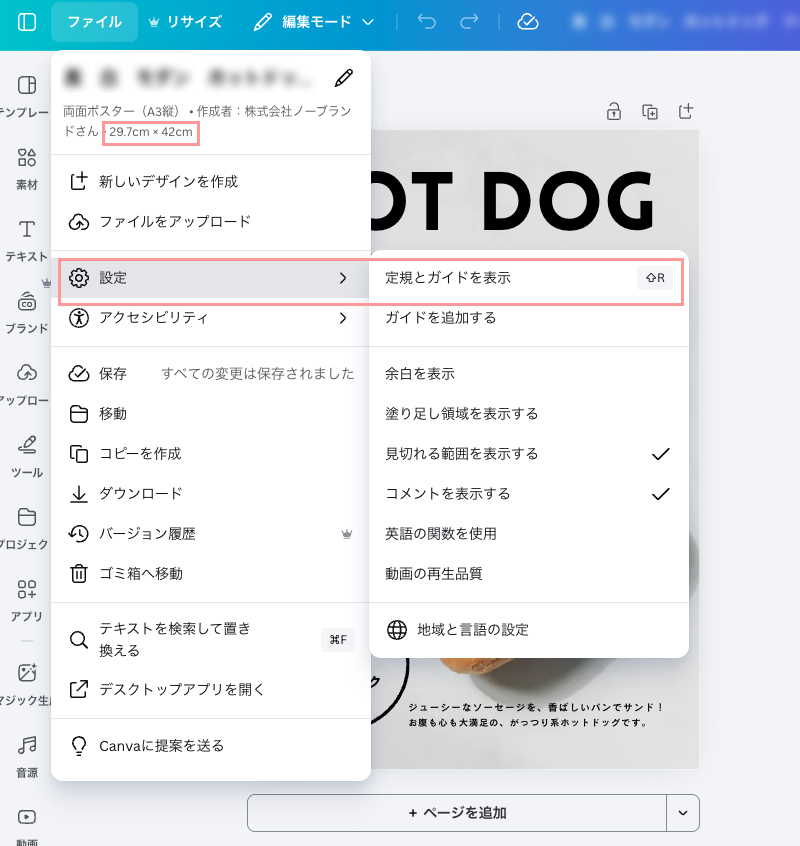Expand the 編集モード dropdown
The width and height of the screenshot is (800, 846).
314,22
